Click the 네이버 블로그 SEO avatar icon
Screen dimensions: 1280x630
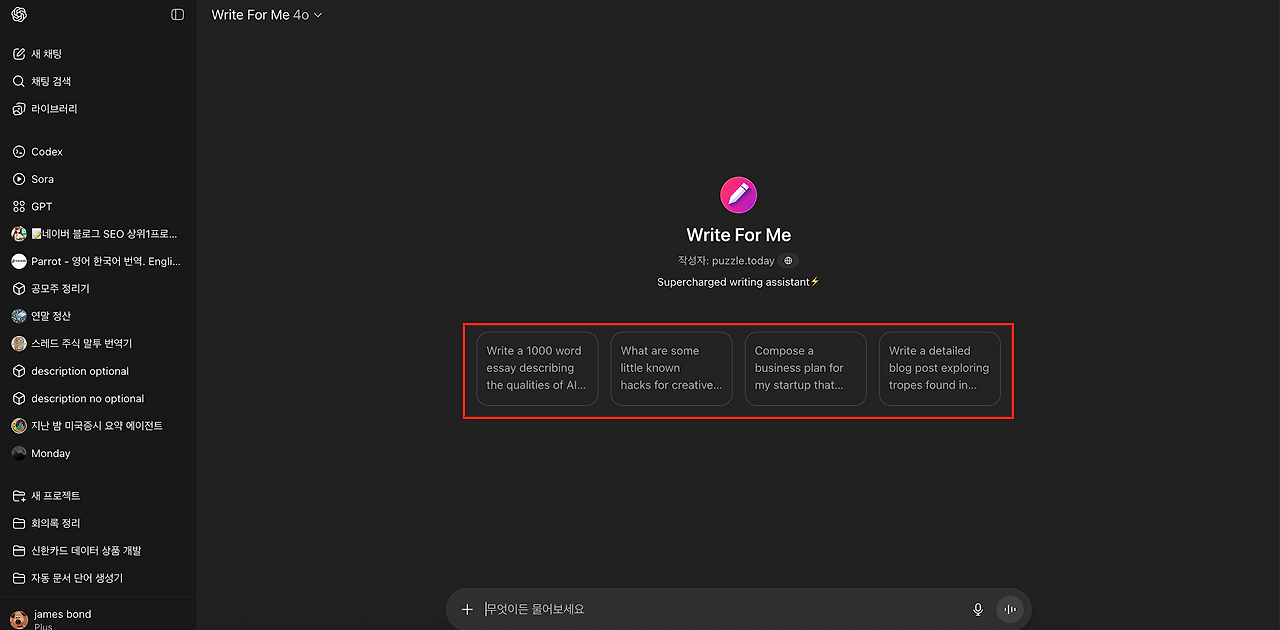19,234
